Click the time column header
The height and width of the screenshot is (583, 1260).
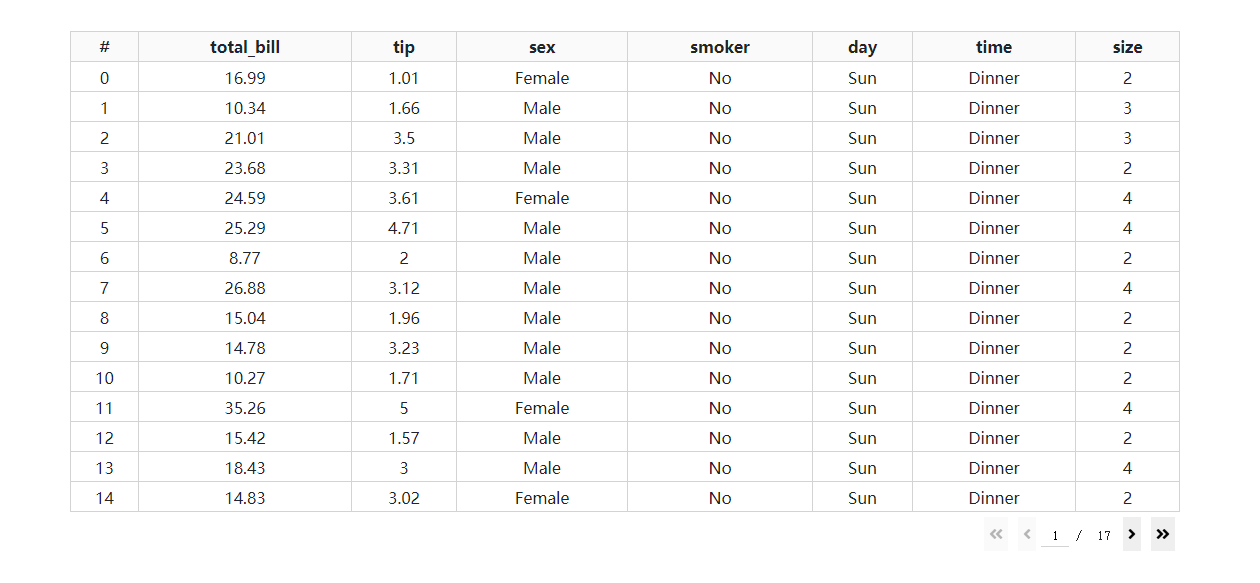coord(994,47)
